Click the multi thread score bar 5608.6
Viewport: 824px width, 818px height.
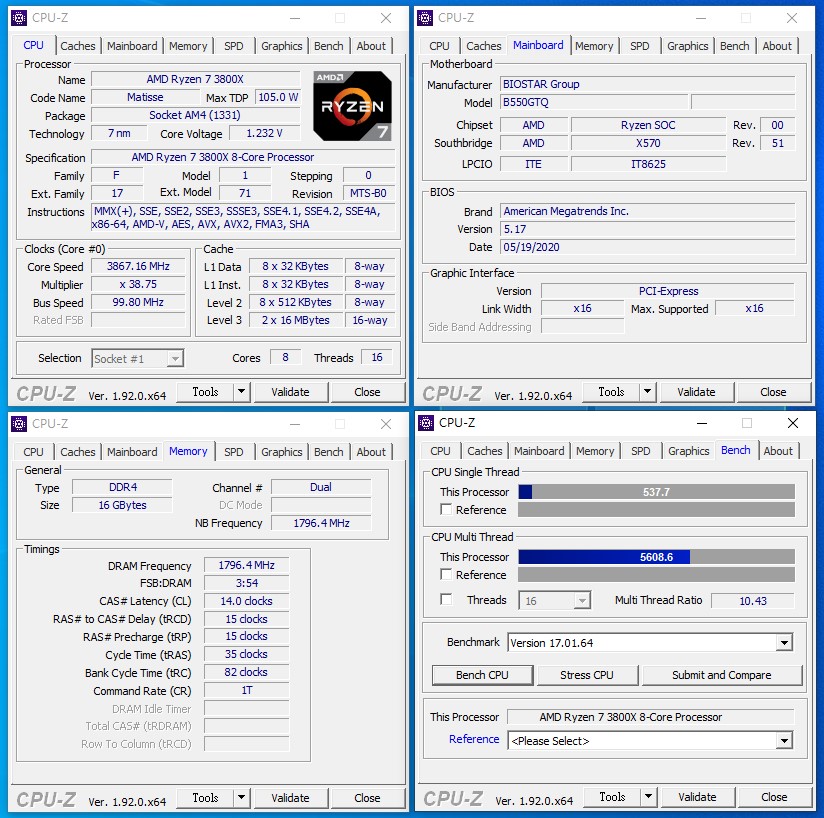tap(656, 556)
